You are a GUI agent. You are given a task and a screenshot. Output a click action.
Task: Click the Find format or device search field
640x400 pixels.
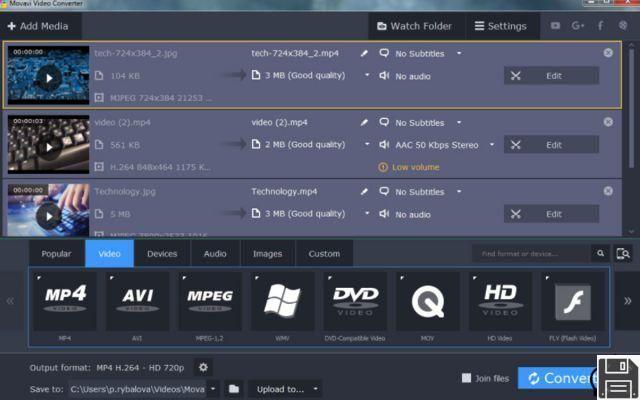[x=531, y=253]
